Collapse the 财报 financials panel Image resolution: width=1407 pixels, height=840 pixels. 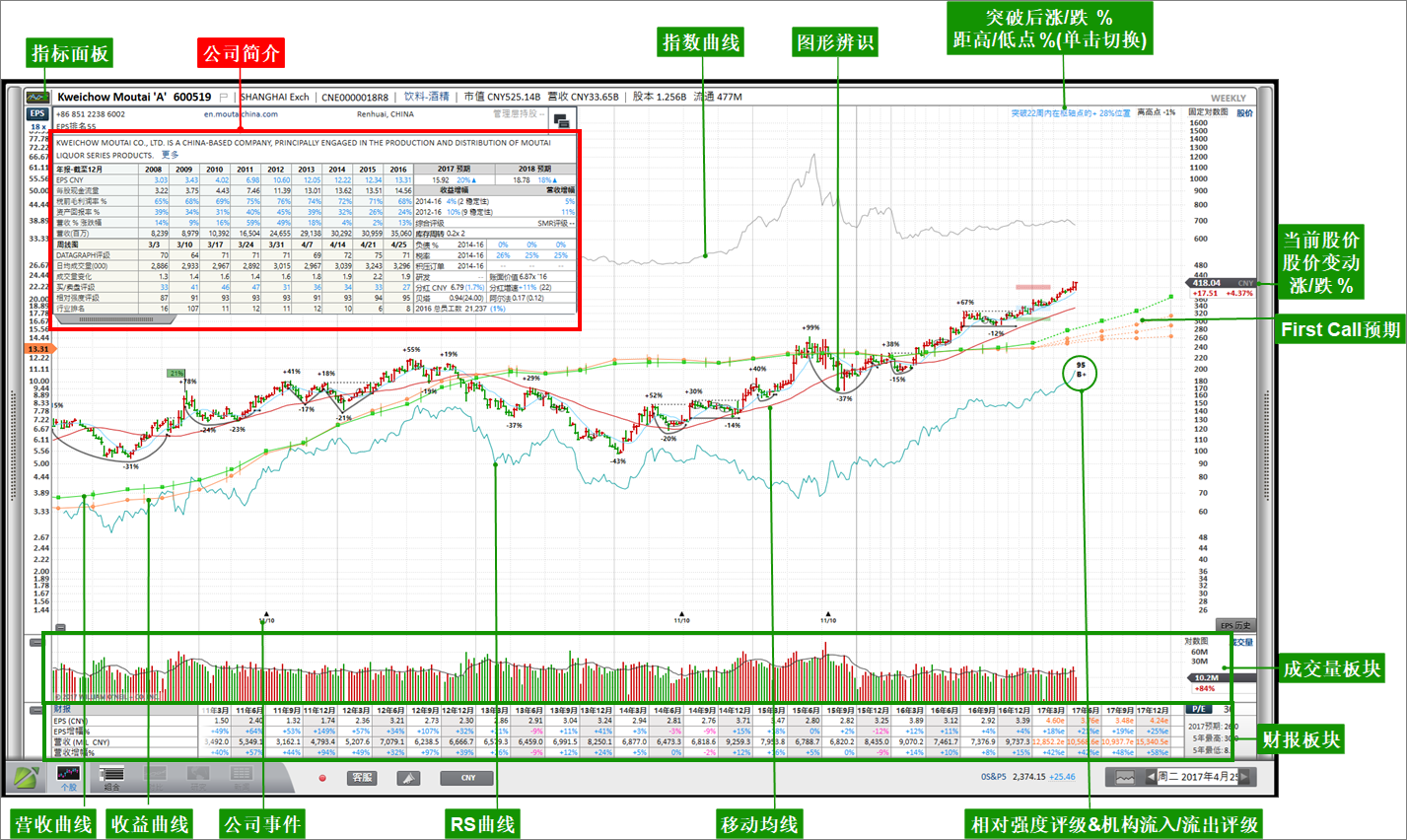[x=36, y=709]
